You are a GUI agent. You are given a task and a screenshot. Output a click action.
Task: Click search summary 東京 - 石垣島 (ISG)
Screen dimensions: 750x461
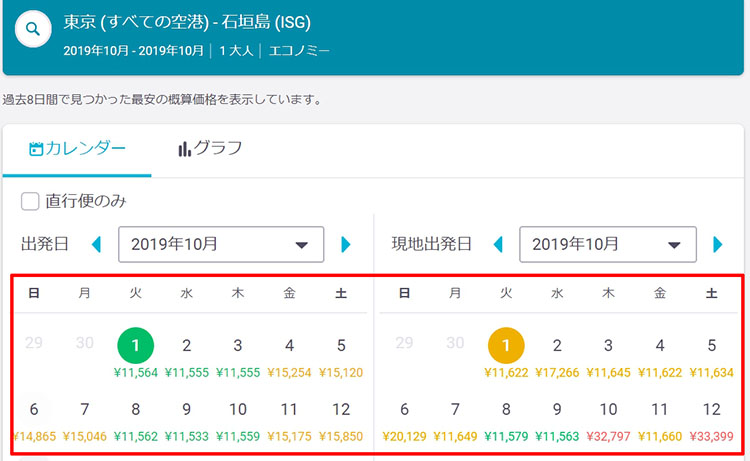tap(187, 22)
